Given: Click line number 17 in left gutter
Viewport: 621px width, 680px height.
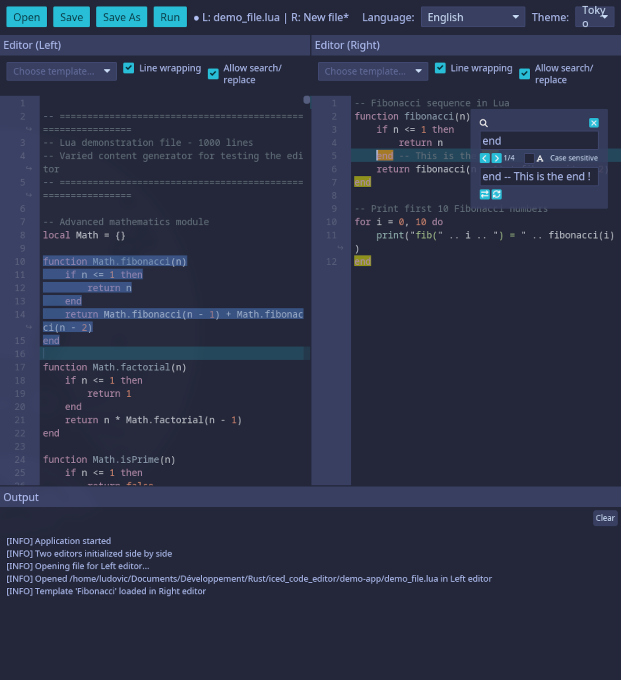Looking at the screenshot, I should 20,367.
